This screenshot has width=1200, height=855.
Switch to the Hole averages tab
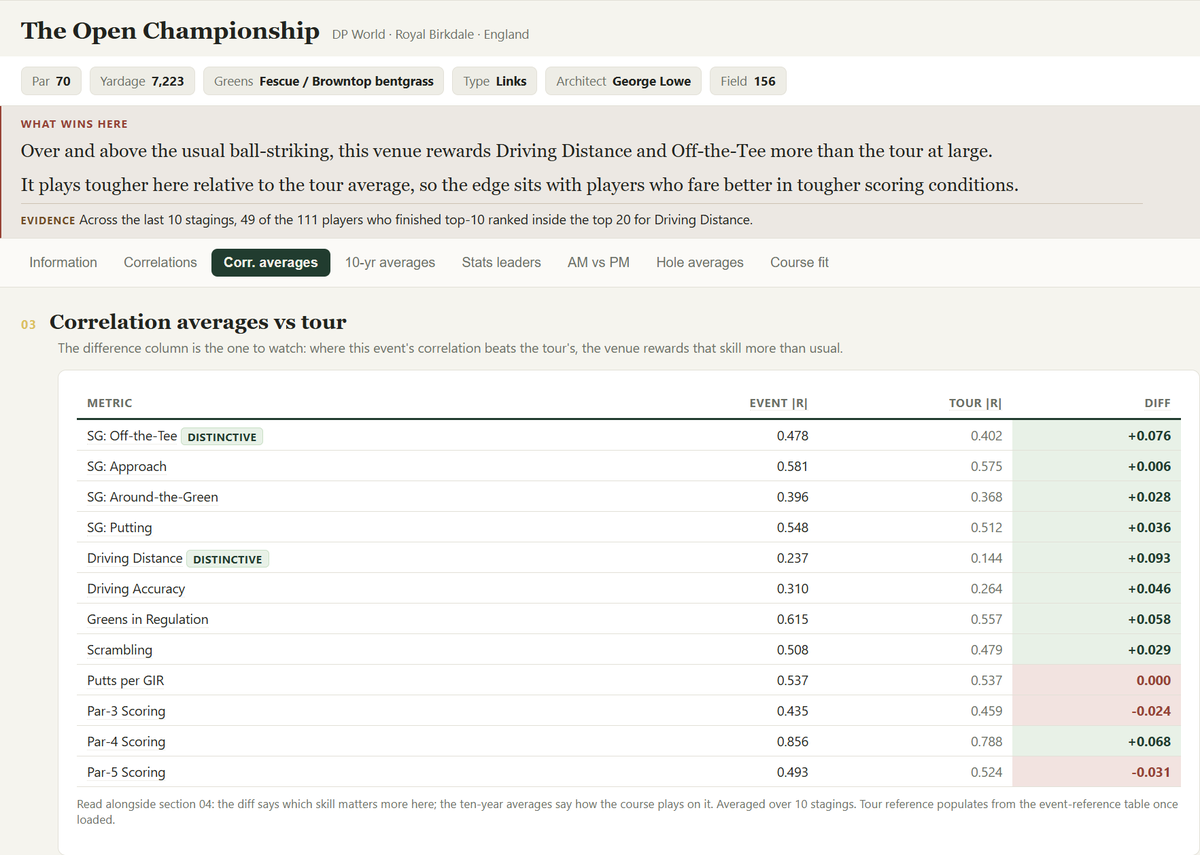pyautogui.click(x=700, y=262)
